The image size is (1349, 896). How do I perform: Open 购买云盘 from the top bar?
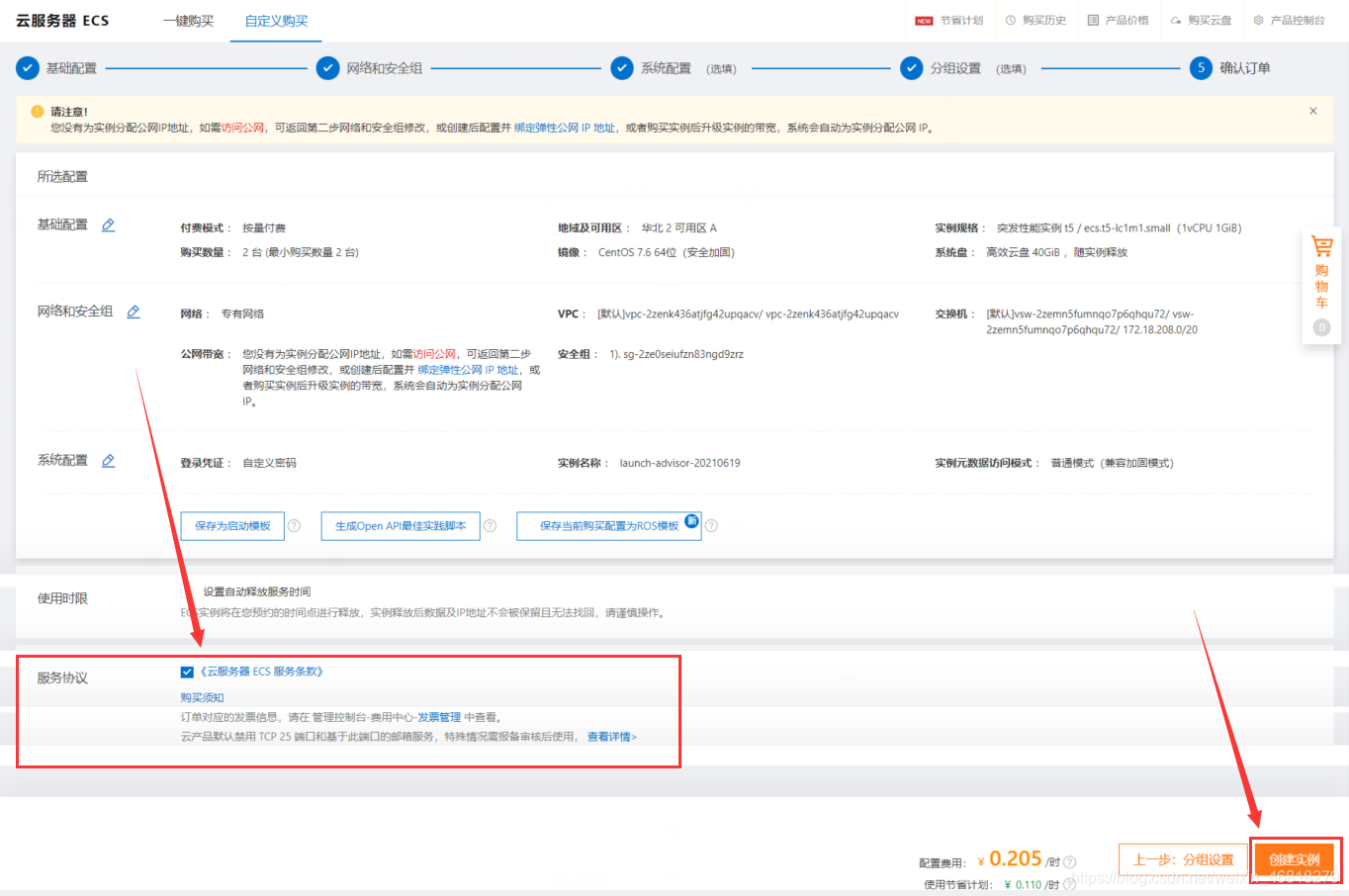[1201, 20]
